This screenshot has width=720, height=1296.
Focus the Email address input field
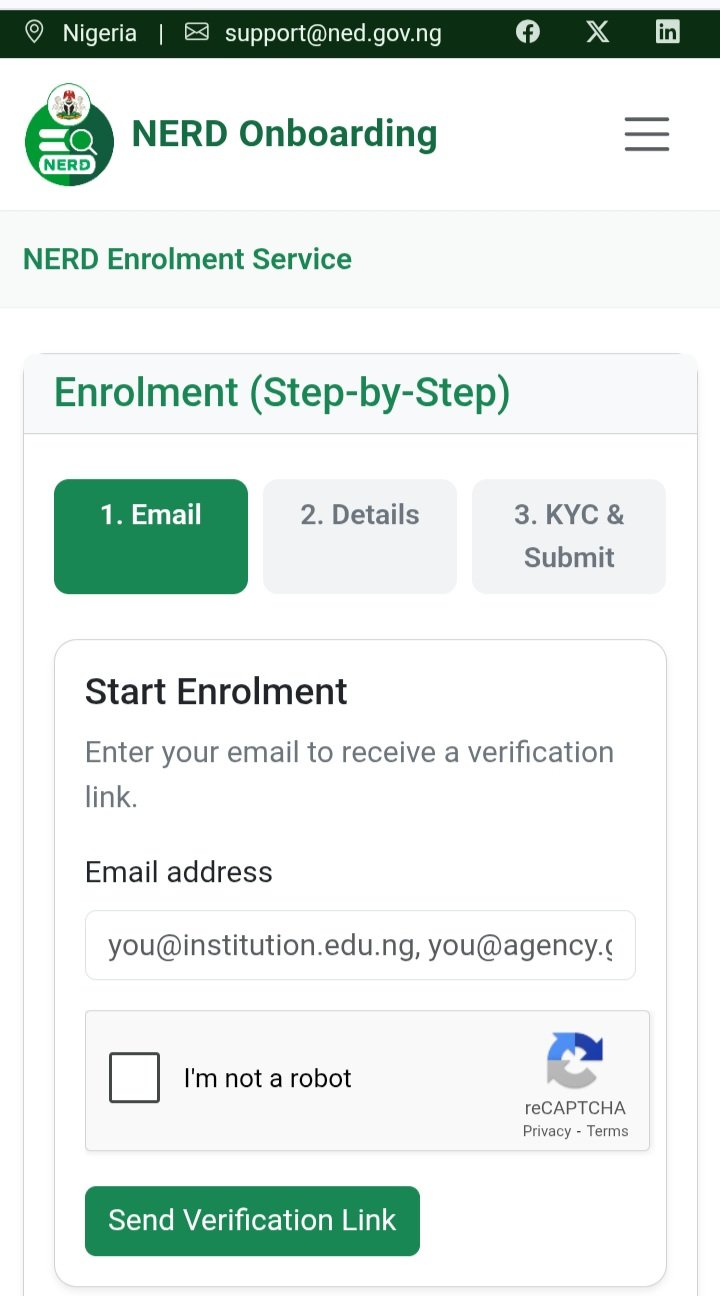(360, 945)
